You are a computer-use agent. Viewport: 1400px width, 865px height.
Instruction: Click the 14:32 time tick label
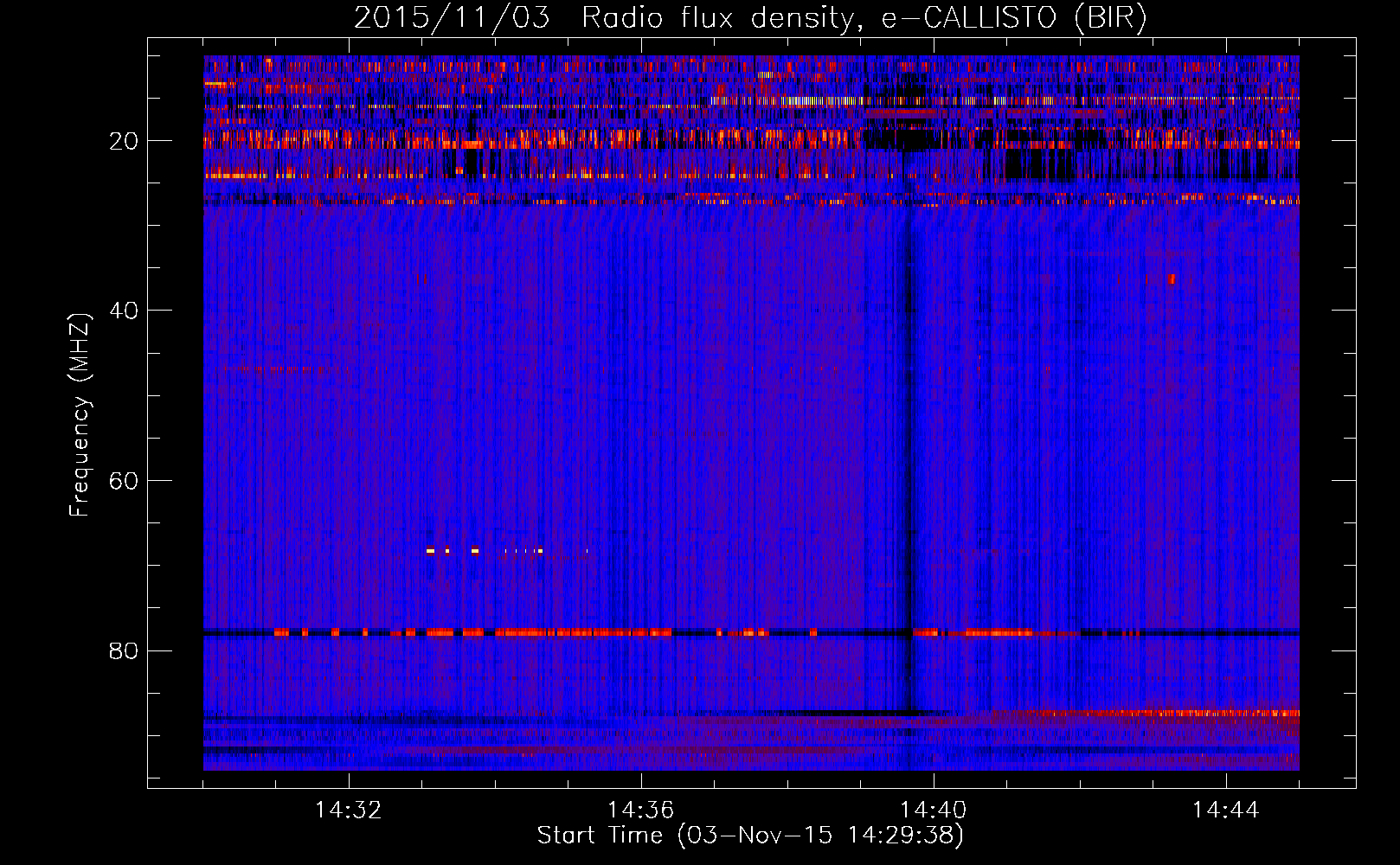pyautogui.click(x=349, y=811)
